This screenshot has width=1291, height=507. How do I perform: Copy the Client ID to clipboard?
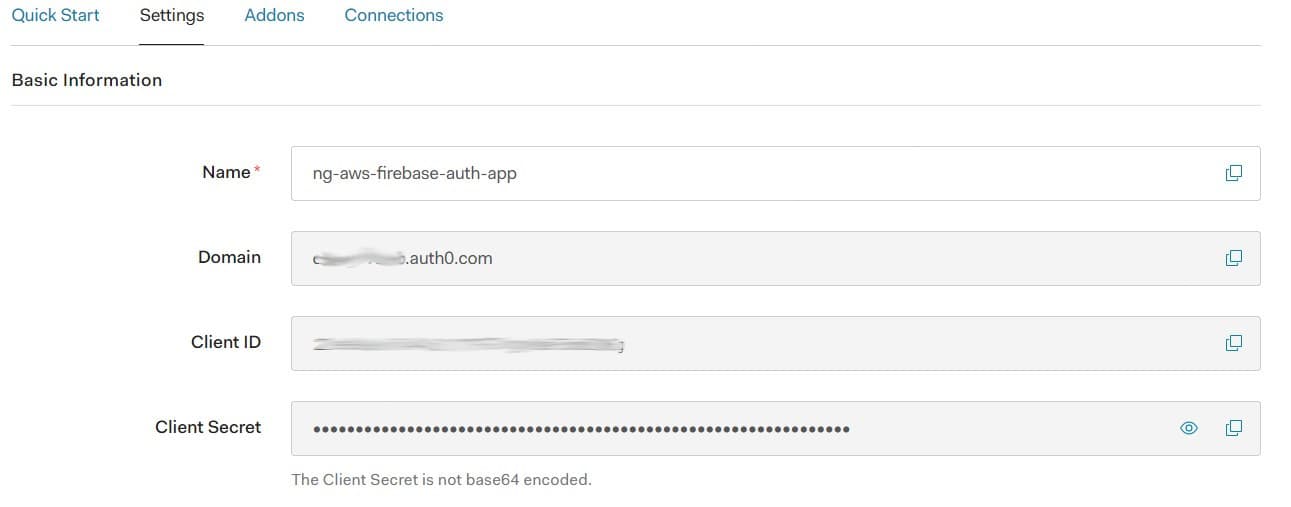click(x=1234, y=343)
